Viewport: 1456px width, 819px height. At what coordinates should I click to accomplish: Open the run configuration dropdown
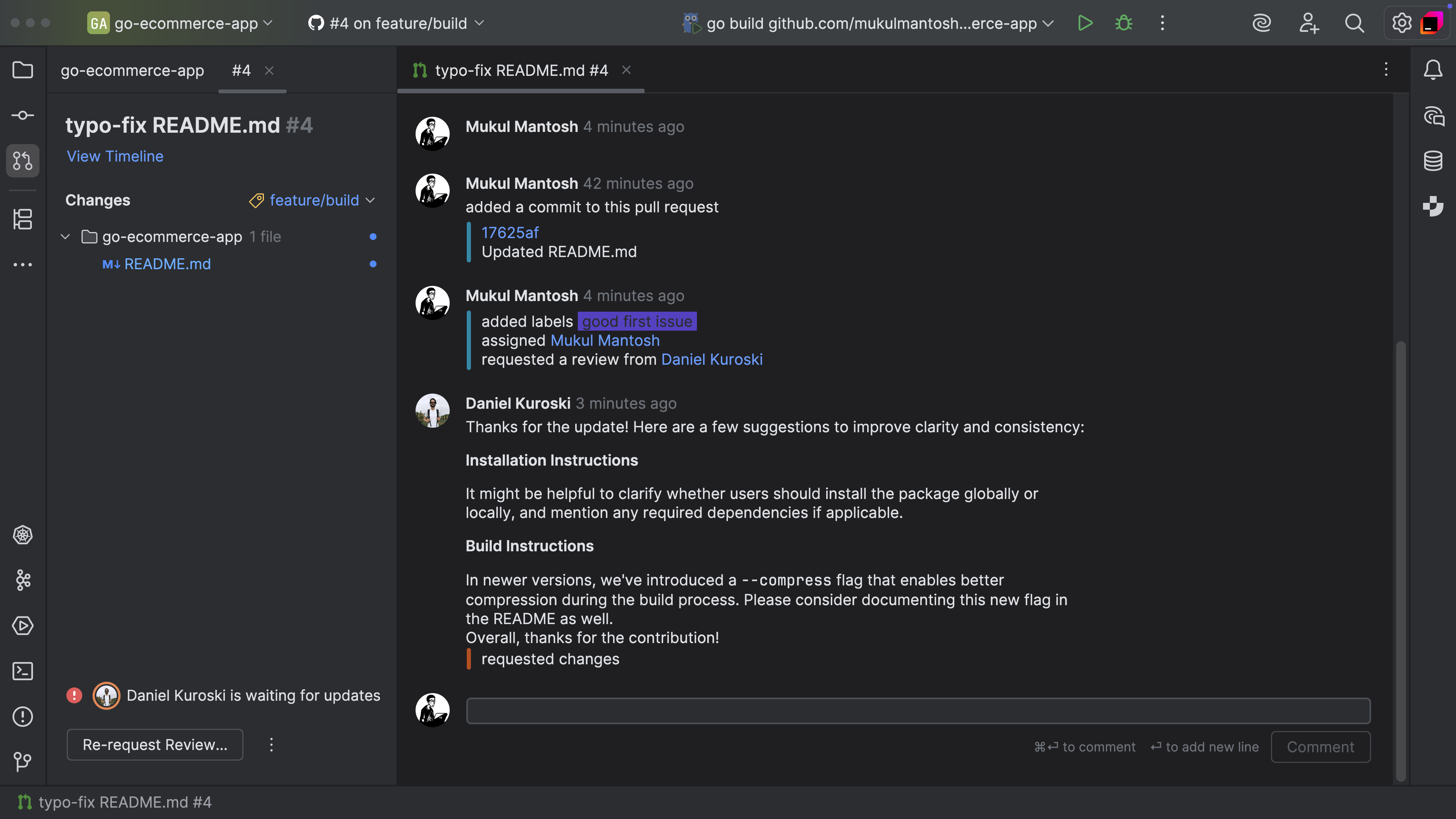pos(868,23)
